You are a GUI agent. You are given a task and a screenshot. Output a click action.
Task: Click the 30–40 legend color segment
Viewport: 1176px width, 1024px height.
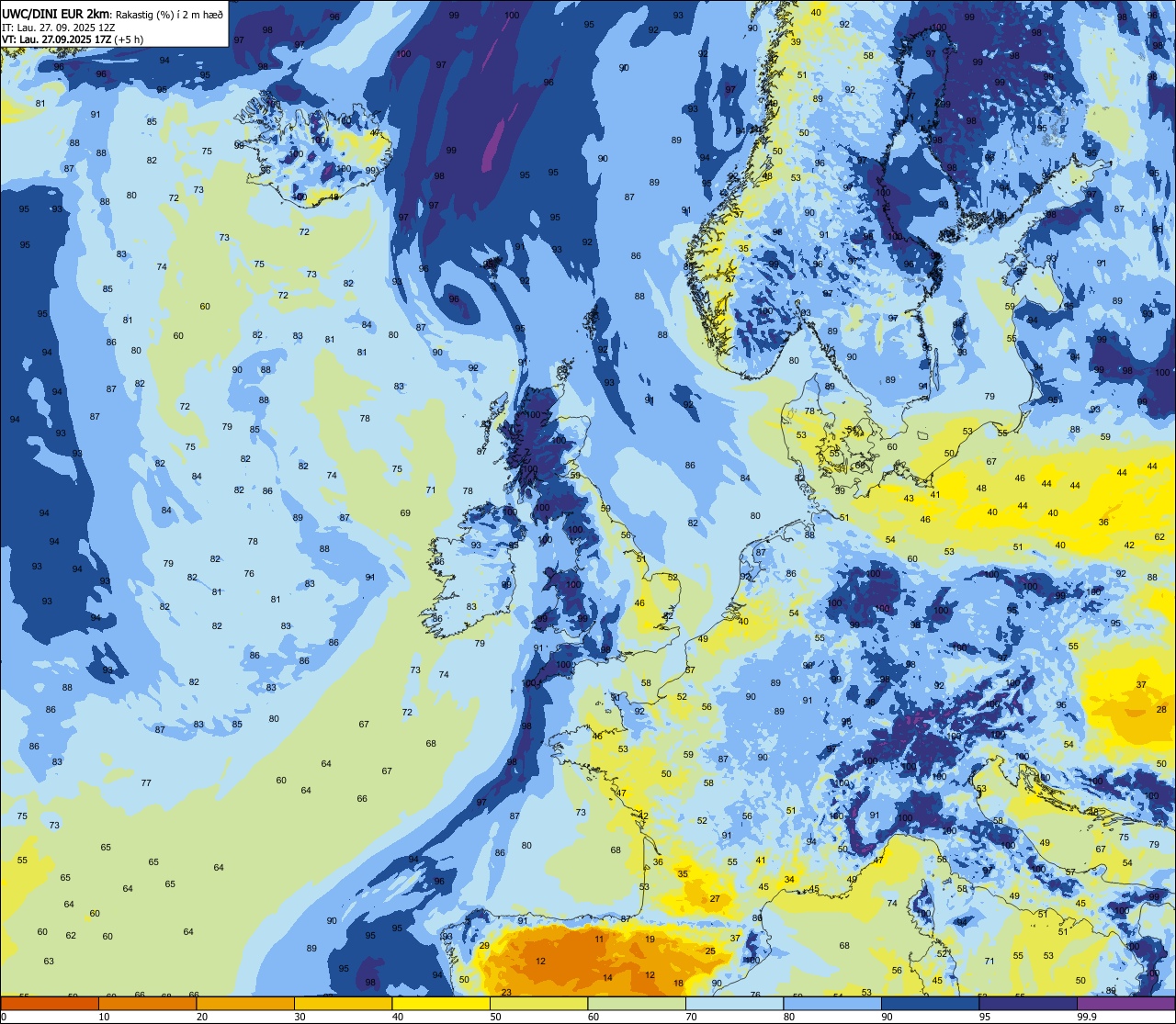343,1003
